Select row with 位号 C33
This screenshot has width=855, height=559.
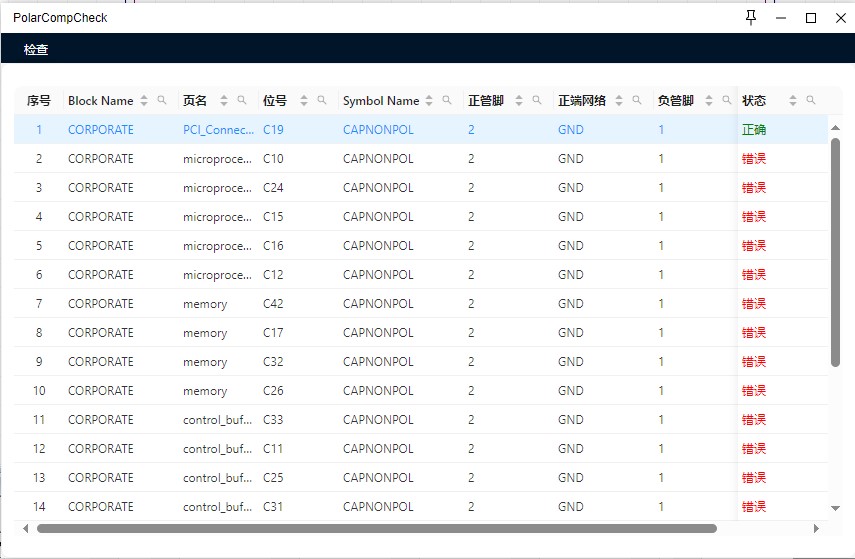421,419
